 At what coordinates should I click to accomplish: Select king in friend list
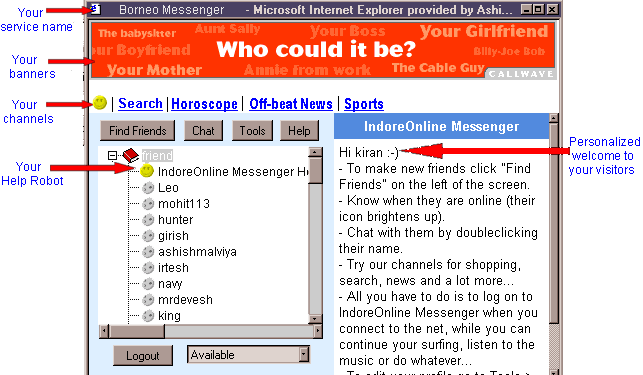169,316
